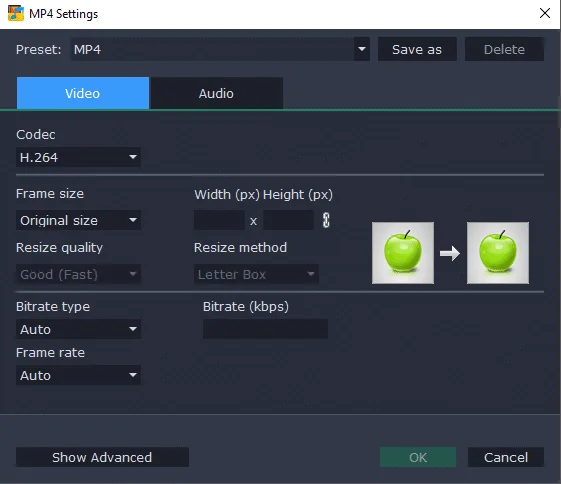Click the app icon in title bar
The height and width of the screenshot is (484, 561).
tap(16, 14)
